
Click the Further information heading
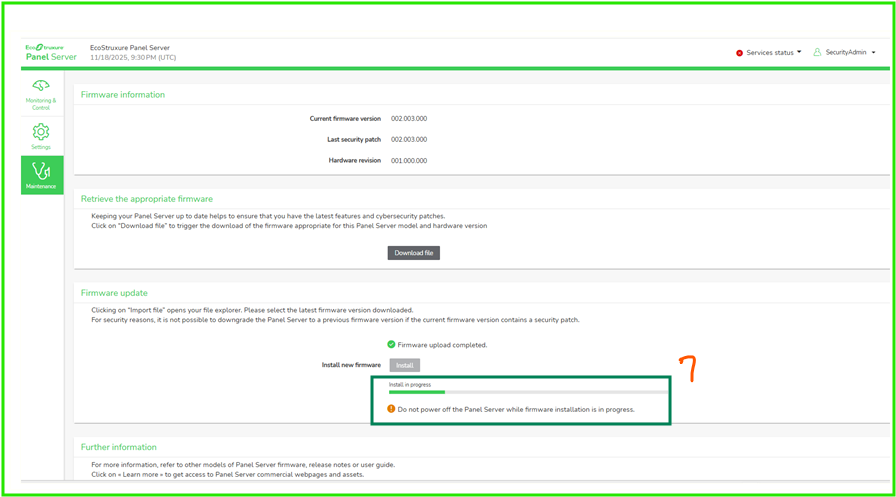pos(118,447)
